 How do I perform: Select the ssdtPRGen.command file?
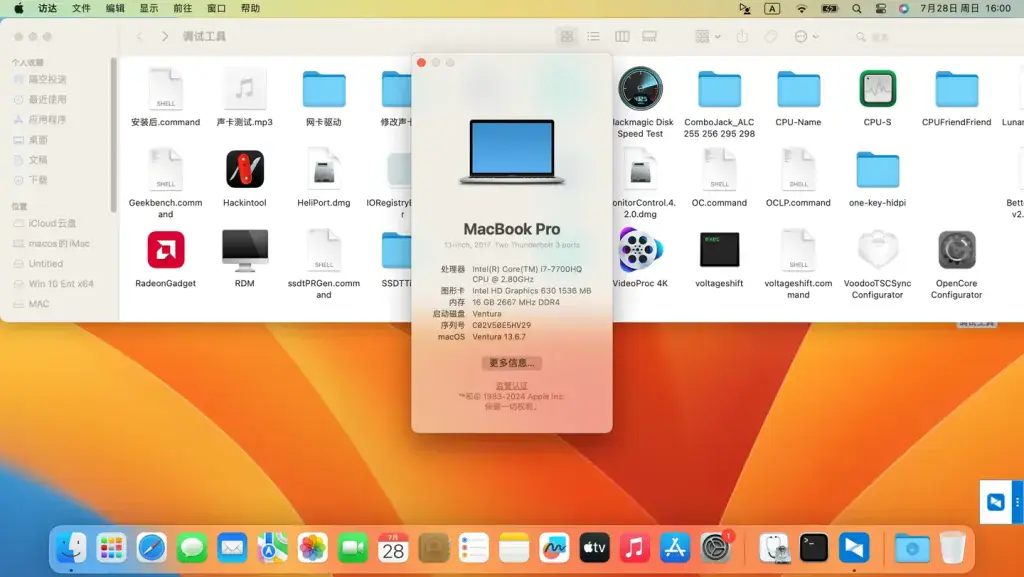click(x=324, y=249)
